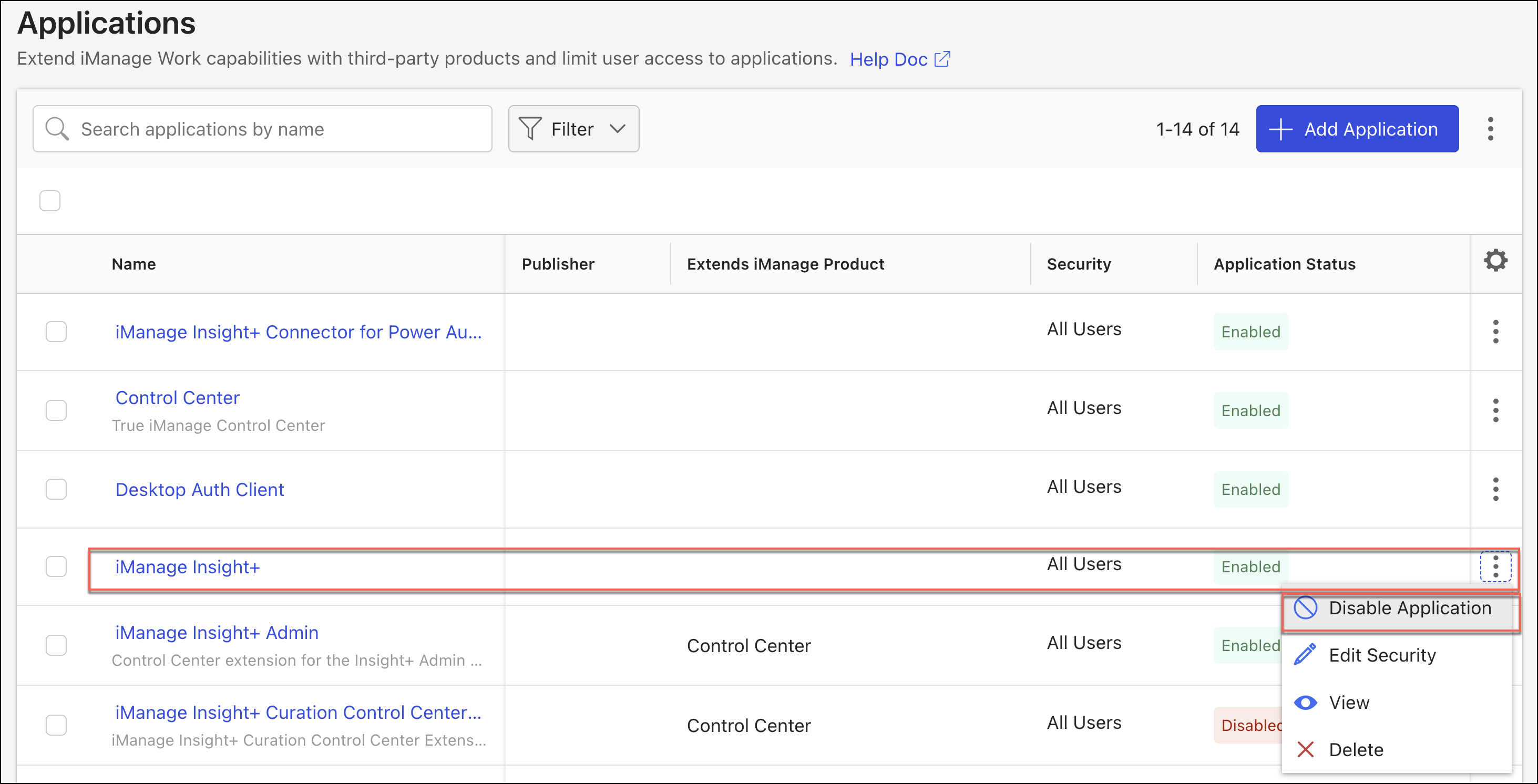Click Enabled status in Control Center row
Screen dimensions: 1538x784
click(1250, 410)
